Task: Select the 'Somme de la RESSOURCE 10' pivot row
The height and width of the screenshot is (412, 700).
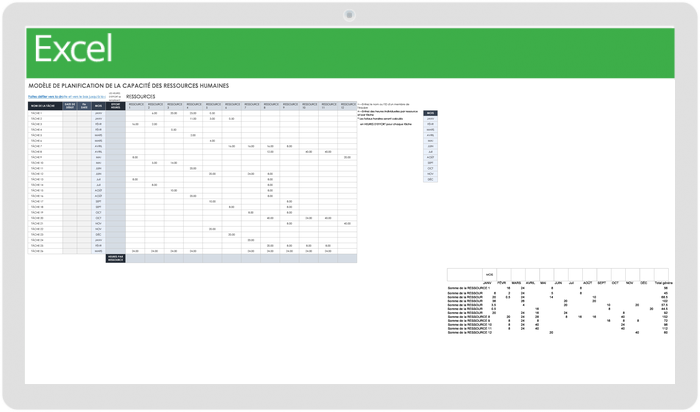Action: pos(558,325)
